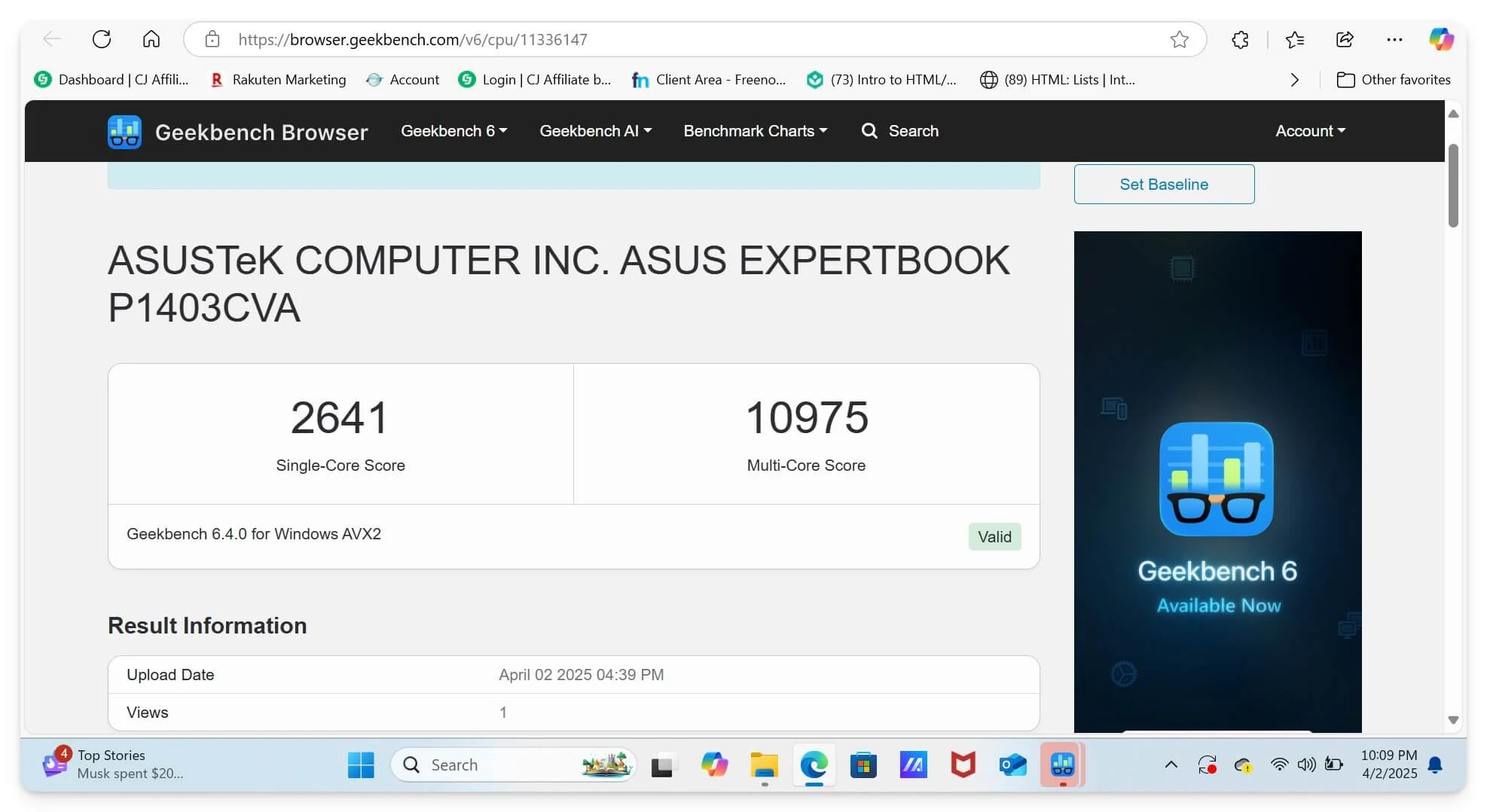1487x812 pixels.
Task: Click the Geekbench Browser title link
Action: point(261,132)
